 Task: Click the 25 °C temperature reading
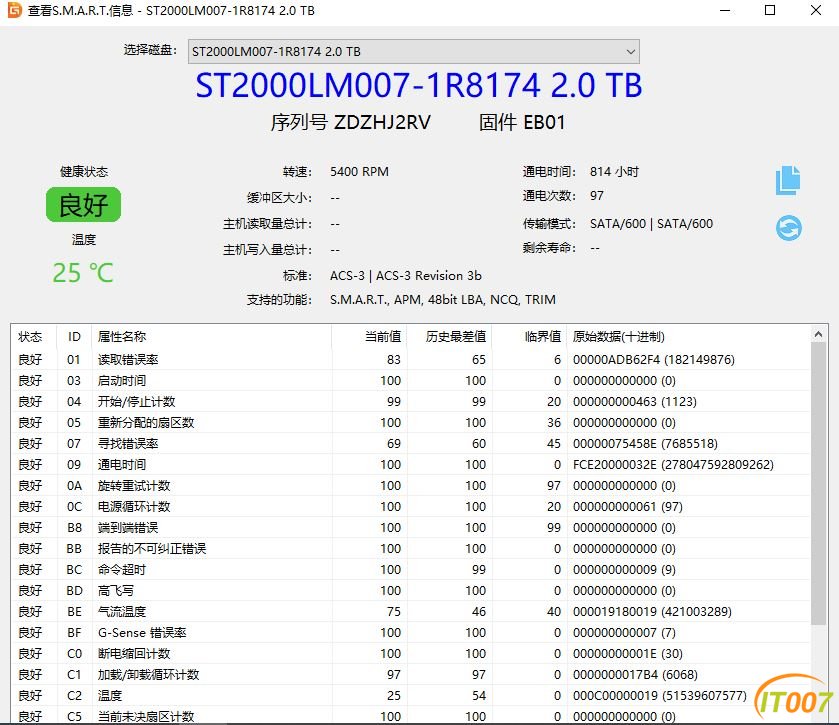pyautogui.click(x=83, y=273)
